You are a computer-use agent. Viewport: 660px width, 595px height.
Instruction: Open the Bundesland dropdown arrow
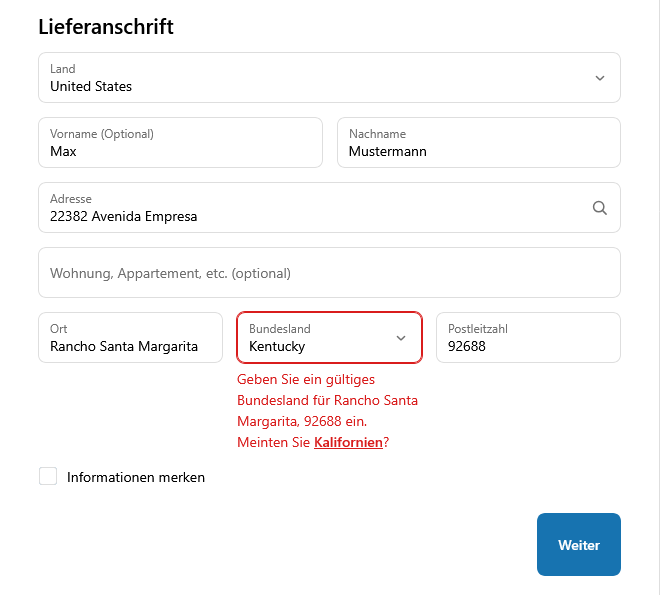(x=401, y=338)
